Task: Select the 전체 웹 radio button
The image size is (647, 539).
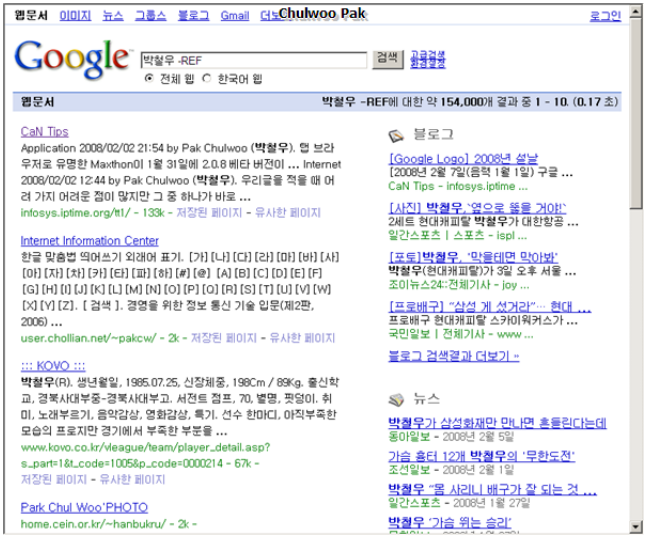Action: pos(149,78)
